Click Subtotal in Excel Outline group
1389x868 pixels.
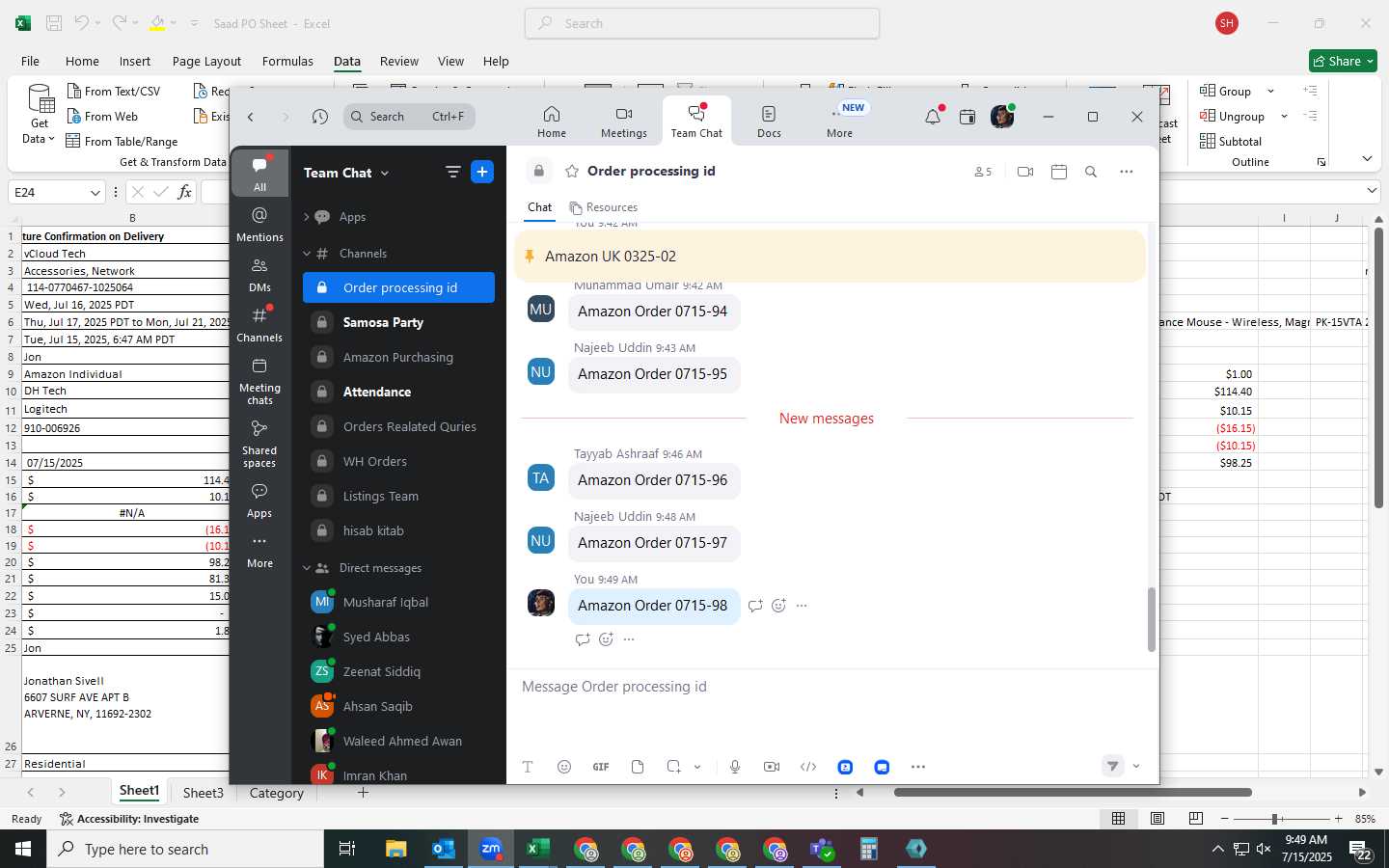(1231, 141)
